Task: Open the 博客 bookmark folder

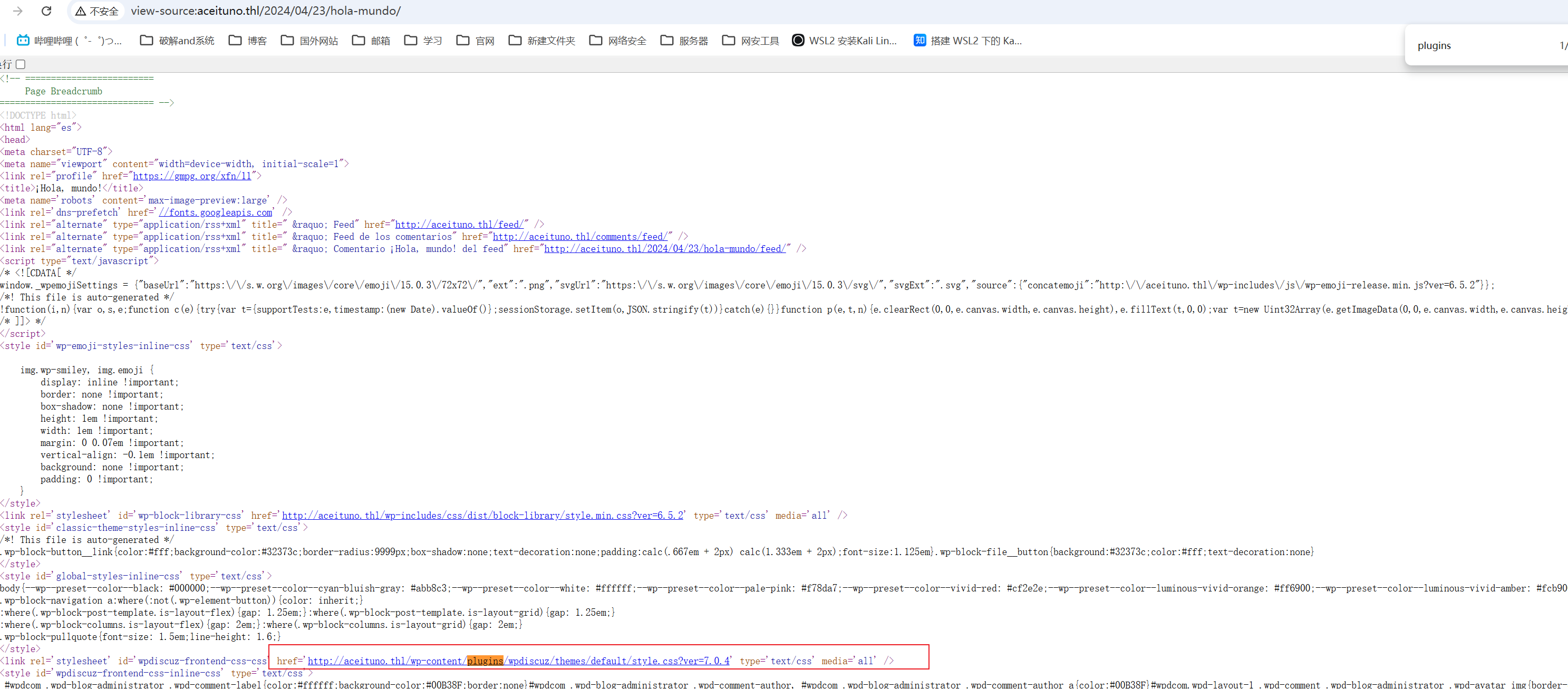Action: (248, 41)
